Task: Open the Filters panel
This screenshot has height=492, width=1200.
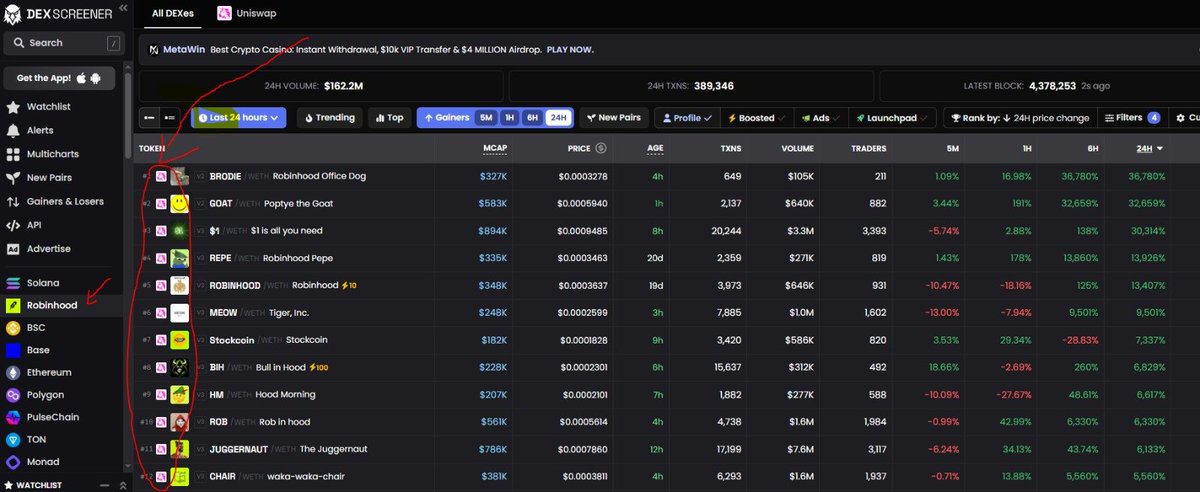Action: coord(1132,118)
